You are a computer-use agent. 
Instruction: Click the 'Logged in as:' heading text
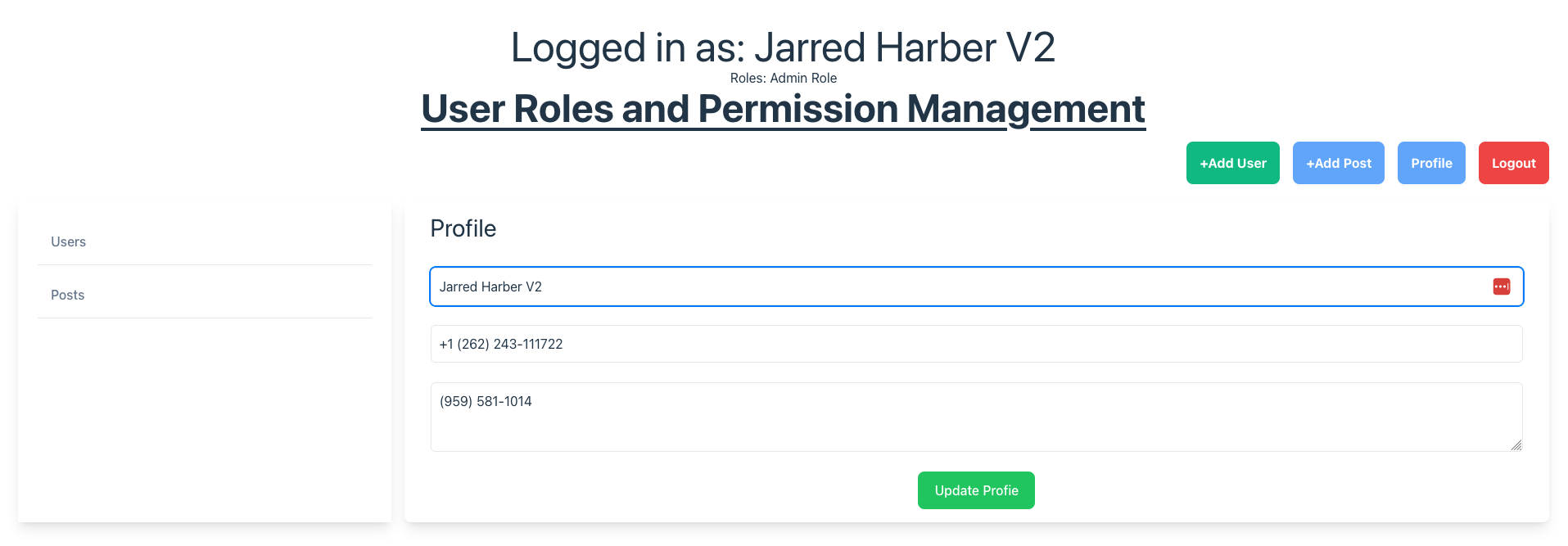pos(628,47)
